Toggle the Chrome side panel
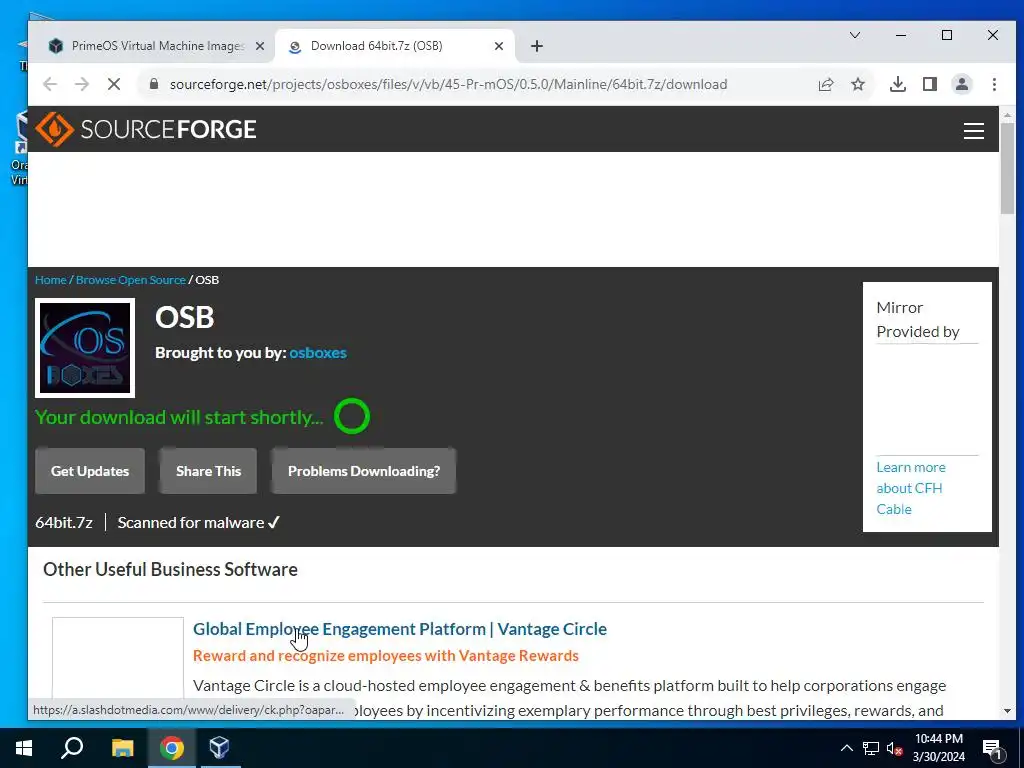This screenshot has width=1024, height=768. 930,84
